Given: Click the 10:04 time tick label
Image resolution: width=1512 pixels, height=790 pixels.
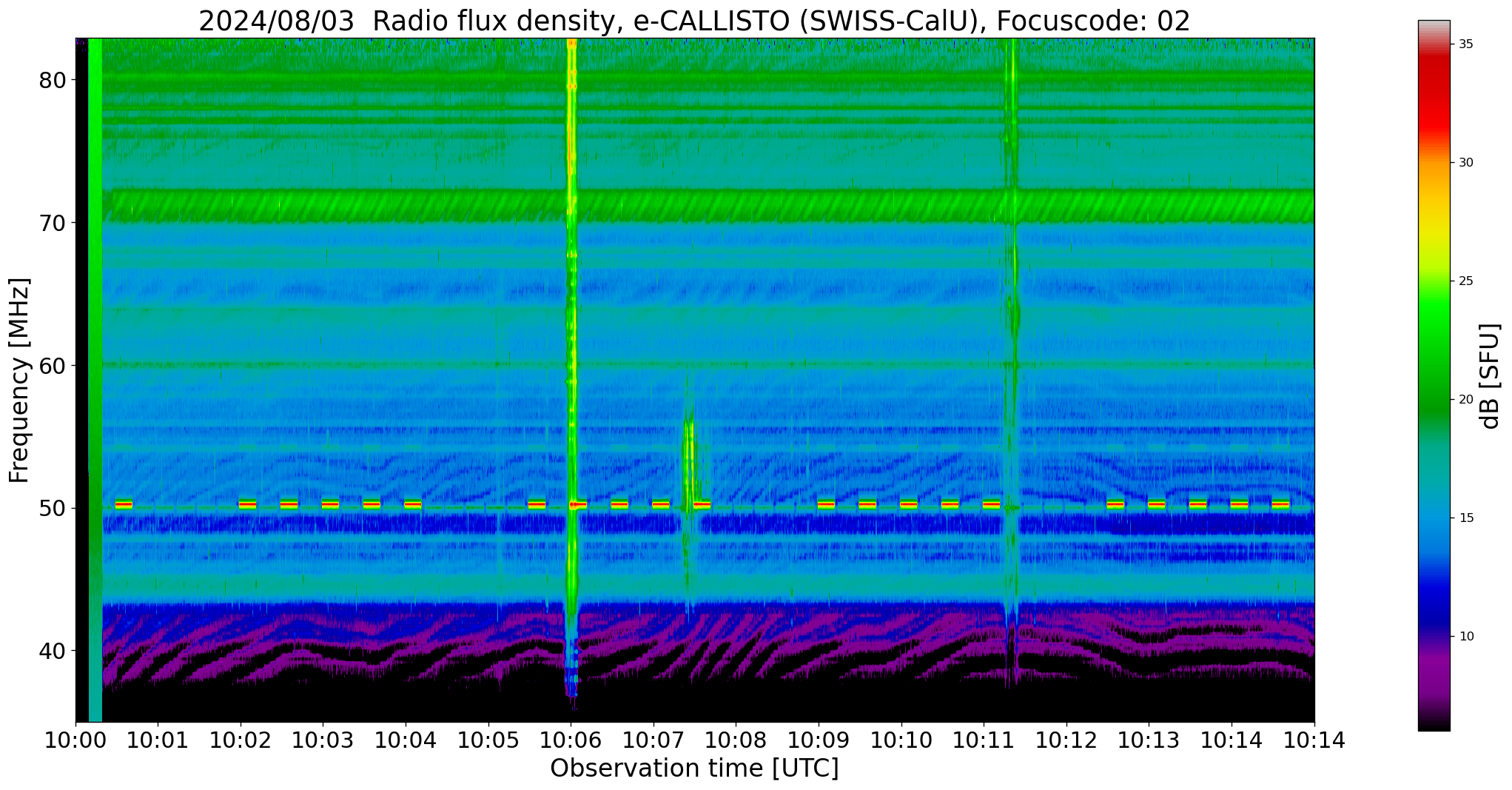Looking at the screenshot, I should [406, 740].
